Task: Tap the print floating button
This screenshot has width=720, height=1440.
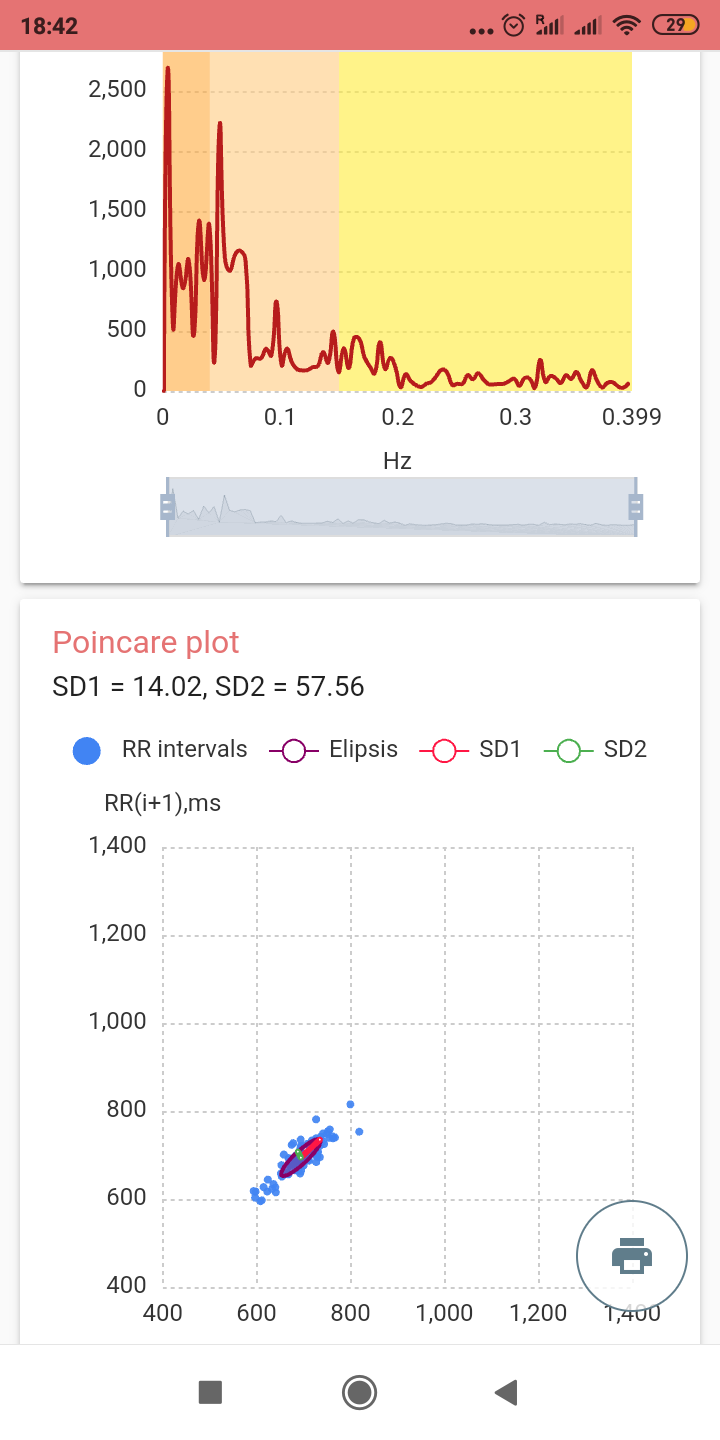Action: point(632,1255)
